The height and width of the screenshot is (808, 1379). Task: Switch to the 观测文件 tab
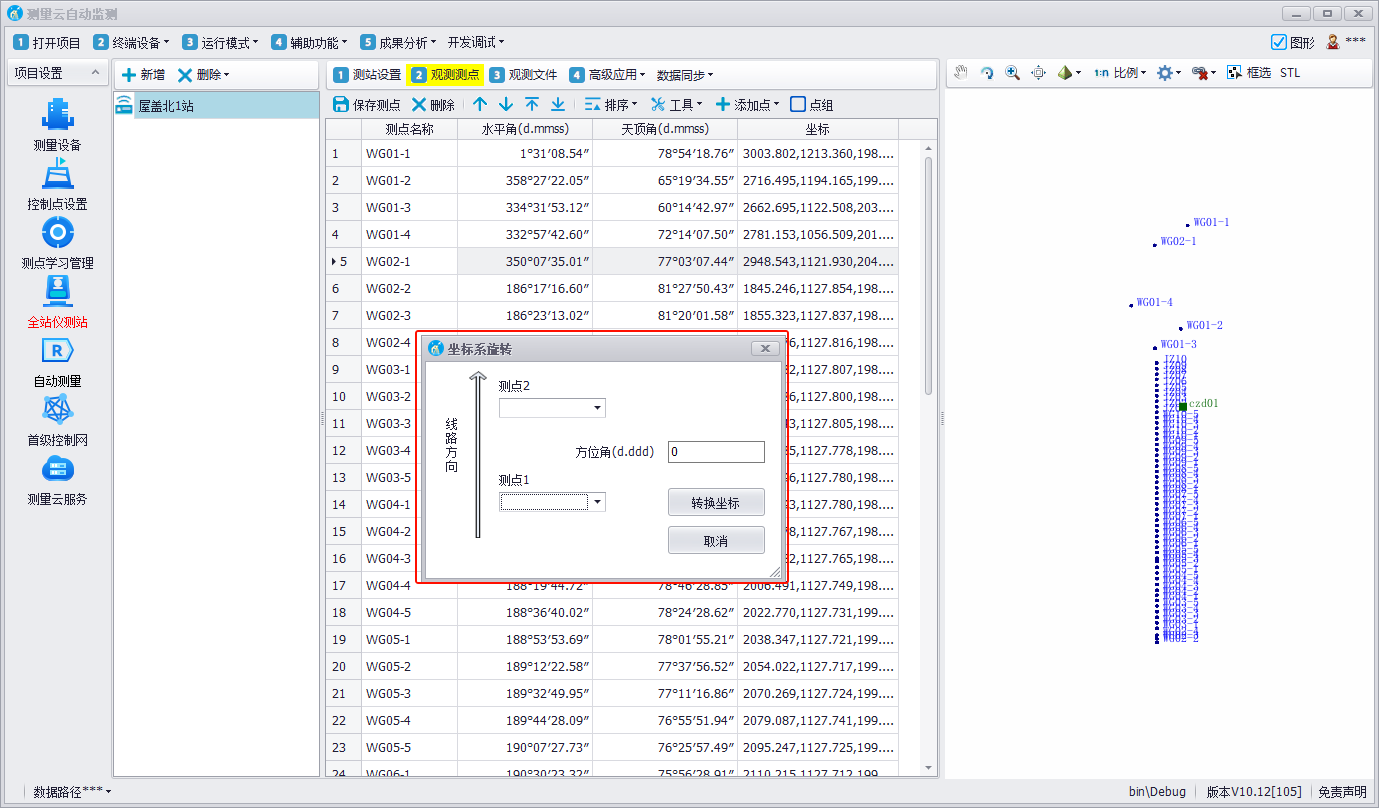tap(523, 74)
